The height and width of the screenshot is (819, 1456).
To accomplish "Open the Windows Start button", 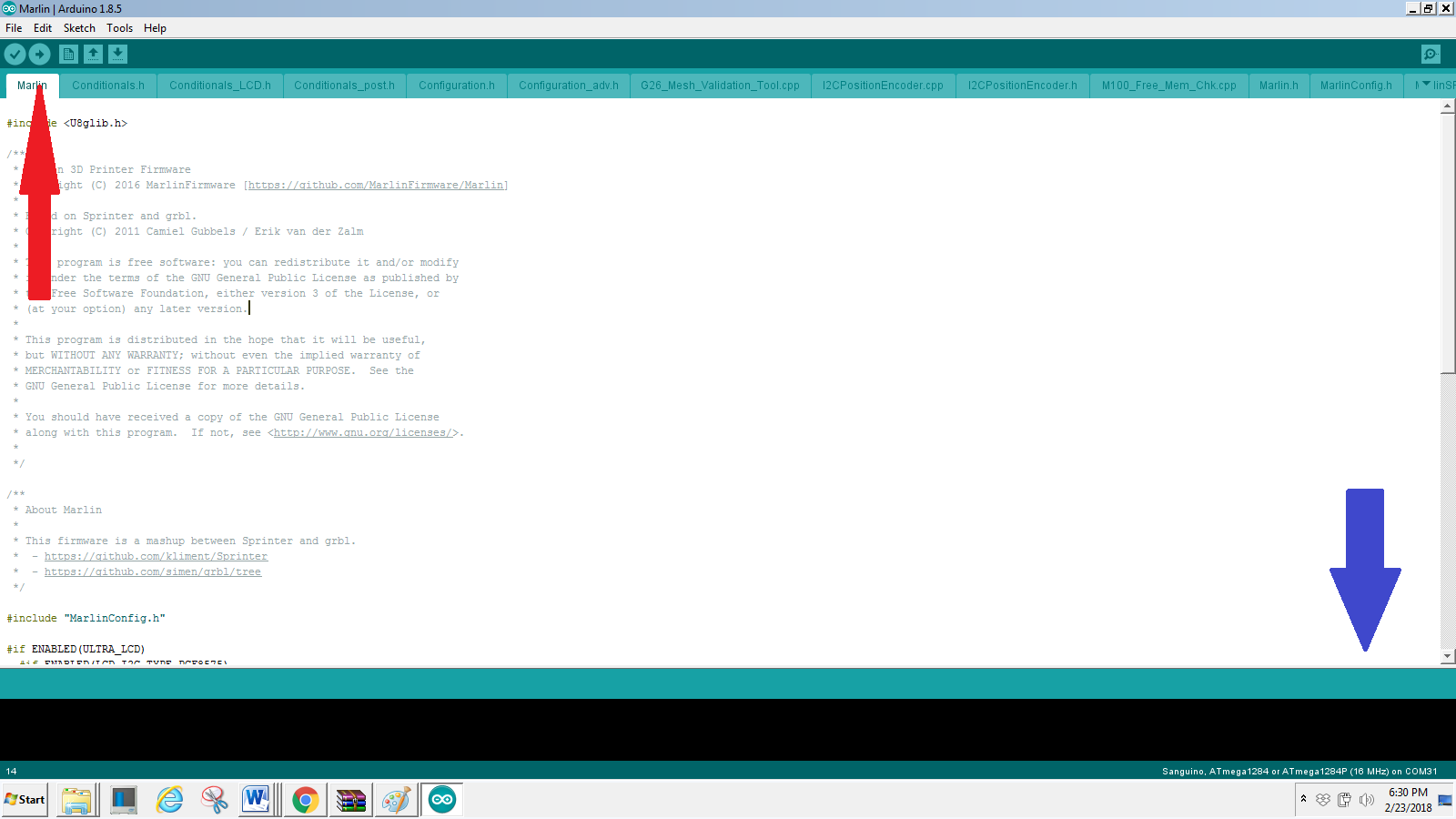I will [25, 800].
